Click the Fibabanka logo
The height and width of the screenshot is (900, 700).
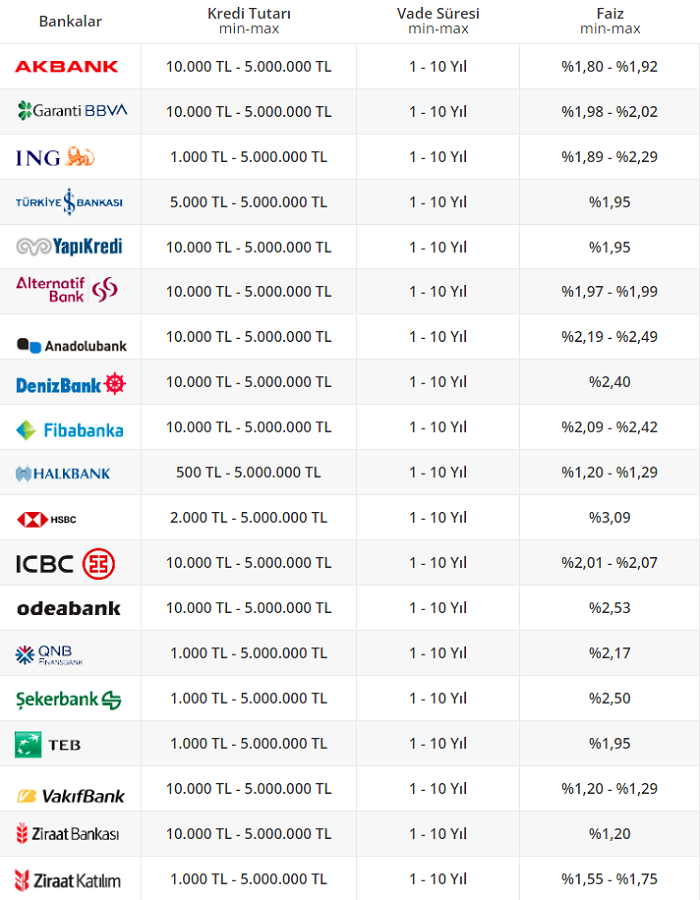click(x=70, y=430)
